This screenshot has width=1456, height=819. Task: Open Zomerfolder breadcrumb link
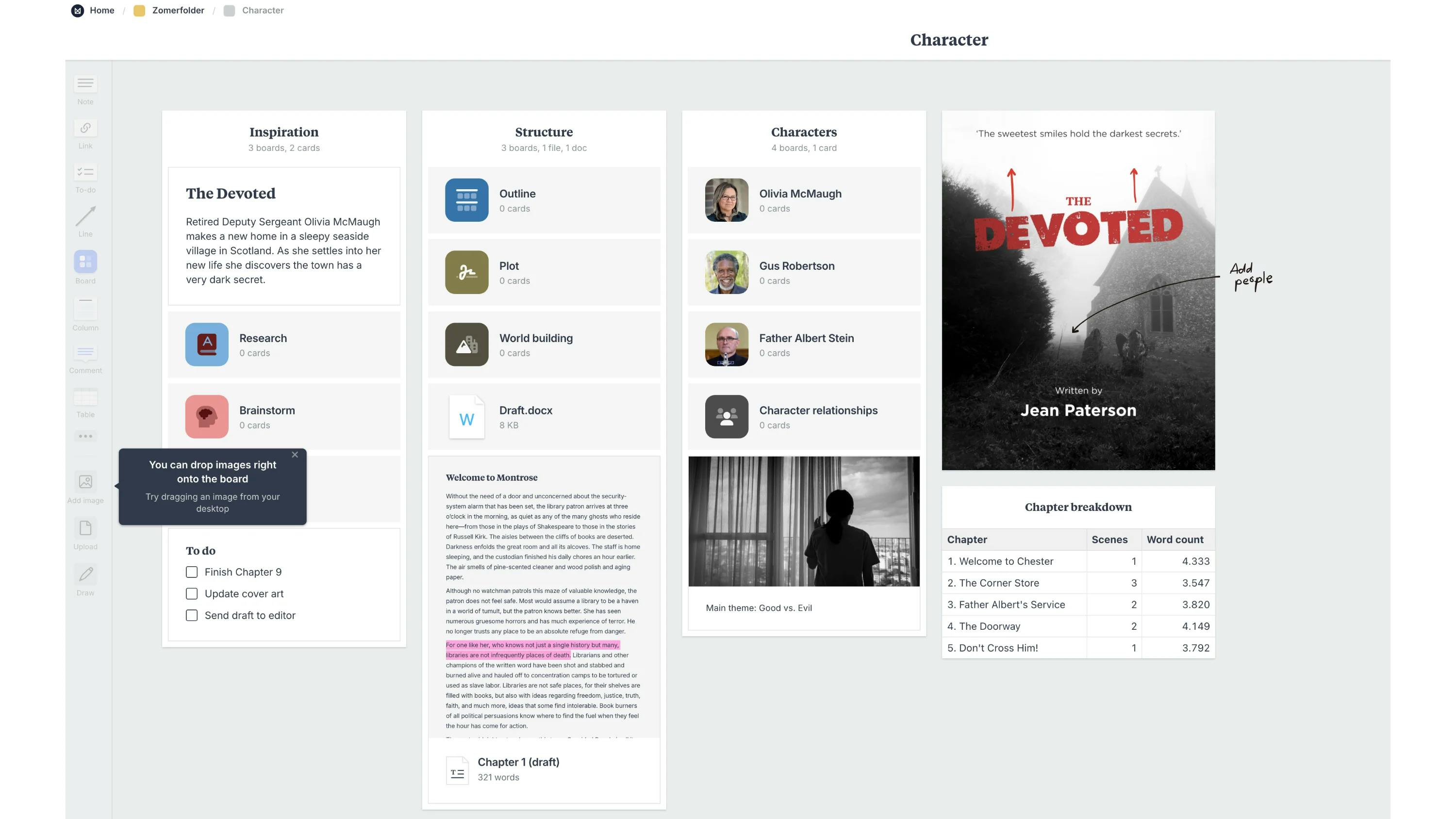pos(178,10)
